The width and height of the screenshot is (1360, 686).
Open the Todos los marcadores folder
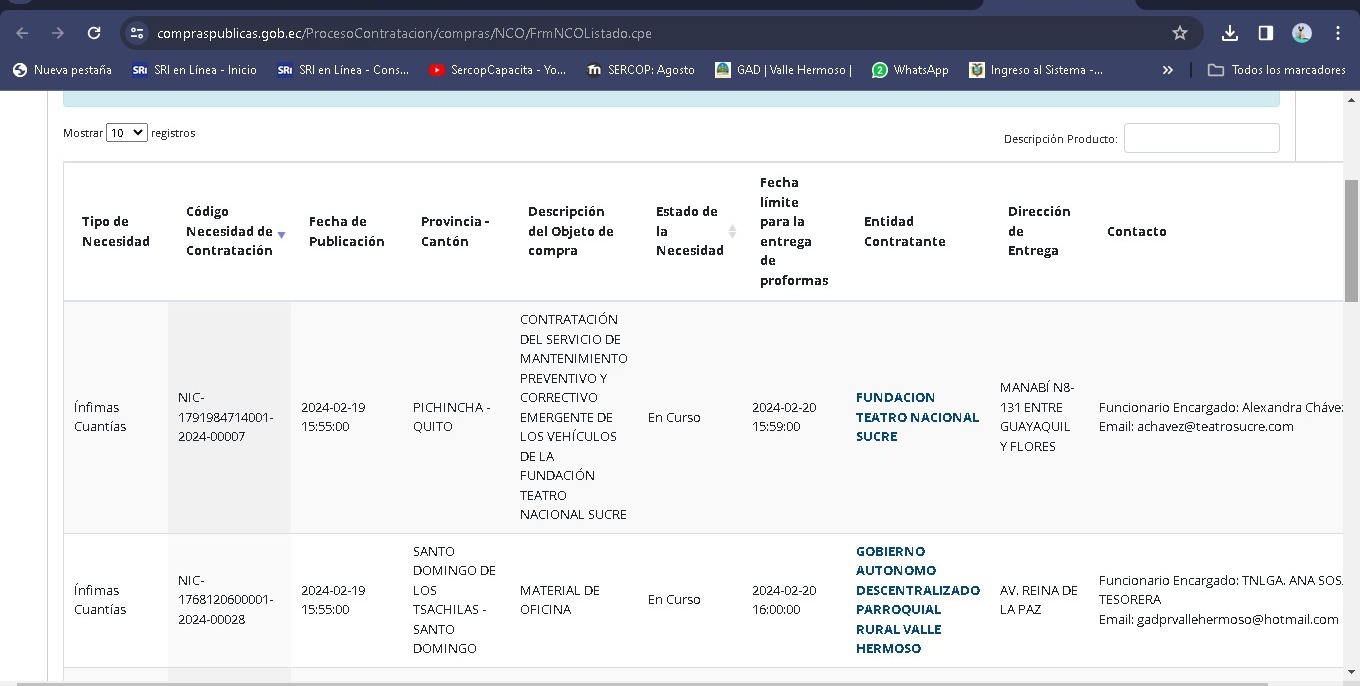click(1277, 70)
